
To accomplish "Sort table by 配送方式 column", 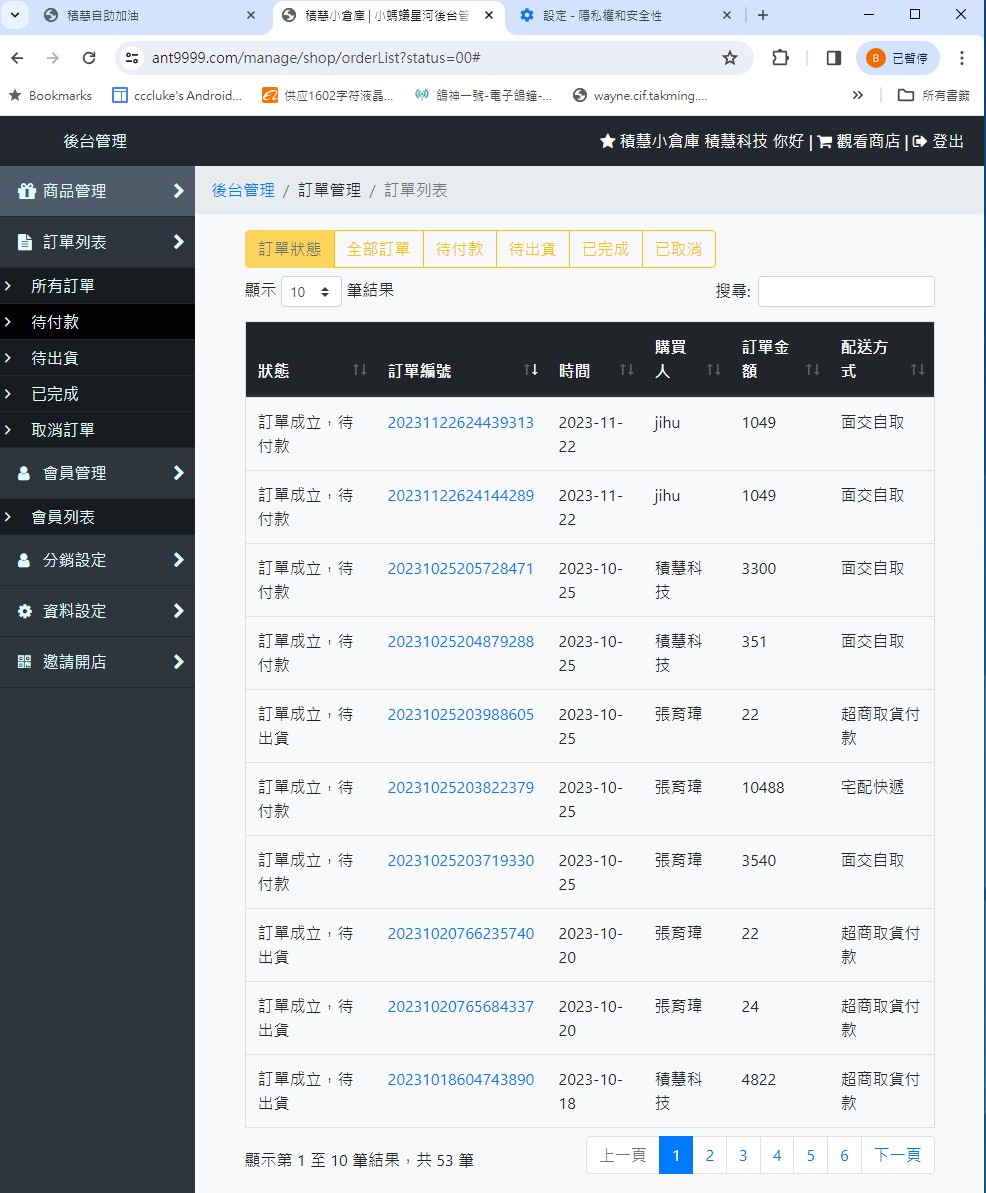I will tap(881, 359).
